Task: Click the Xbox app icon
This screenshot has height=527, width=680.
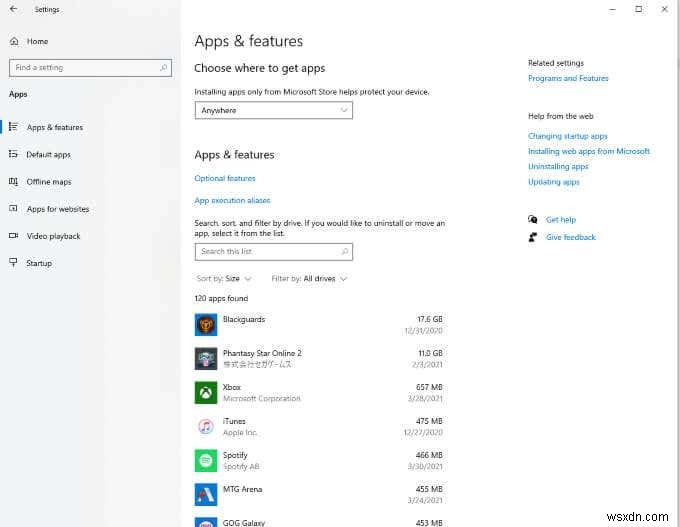Action: pyautogui.click(x=206, y=393)
